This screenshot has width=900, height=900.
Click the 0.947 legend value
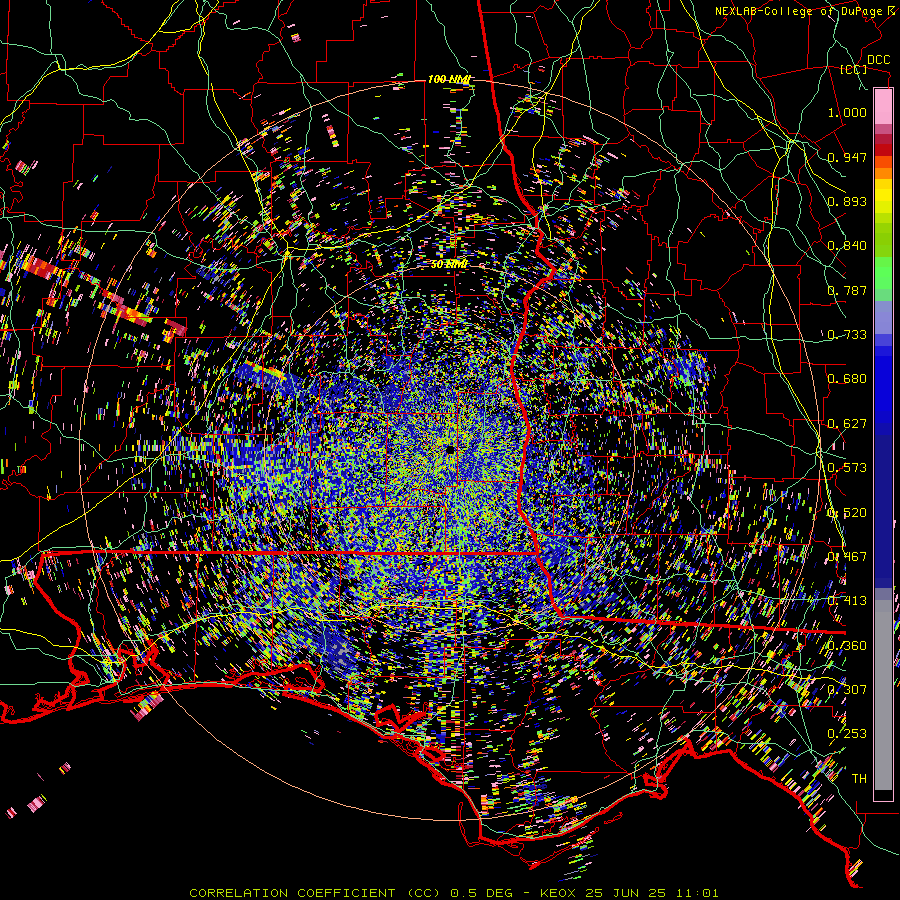[847, 157]
